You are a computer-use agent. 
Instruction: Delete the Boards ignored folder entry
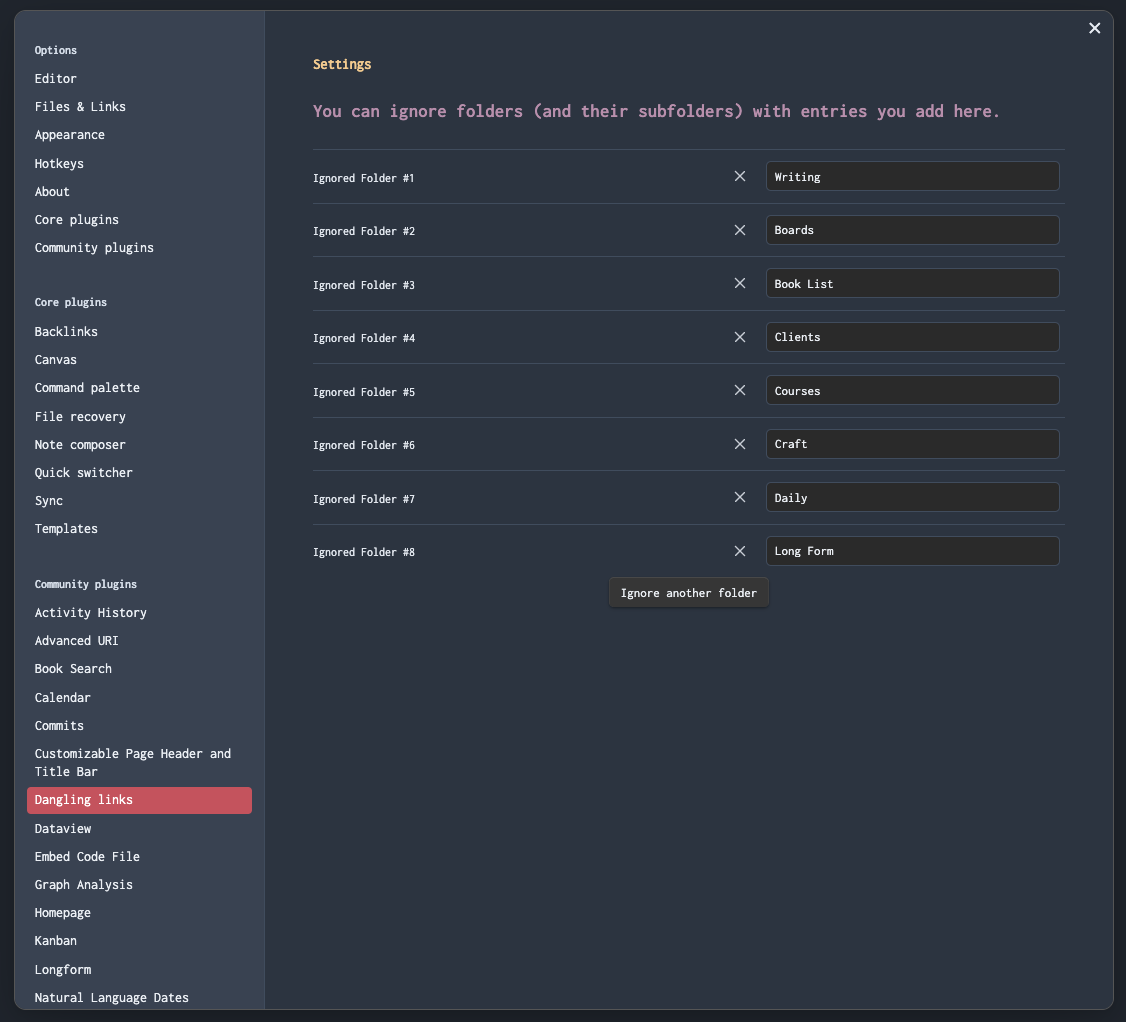740,230
